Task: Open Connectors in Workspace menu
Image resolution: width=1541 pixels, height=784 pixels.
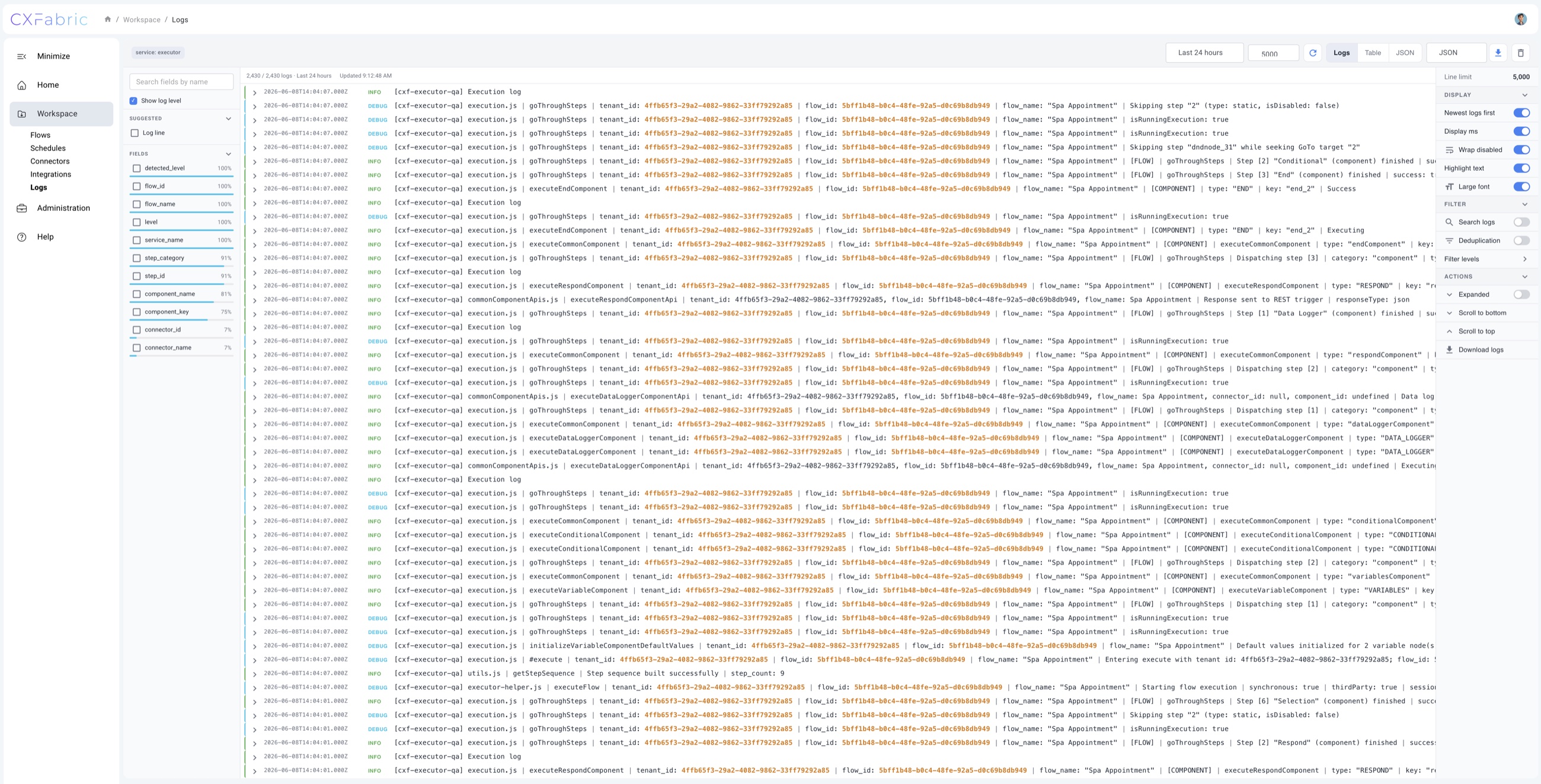Action: click(x=50, y=161)
